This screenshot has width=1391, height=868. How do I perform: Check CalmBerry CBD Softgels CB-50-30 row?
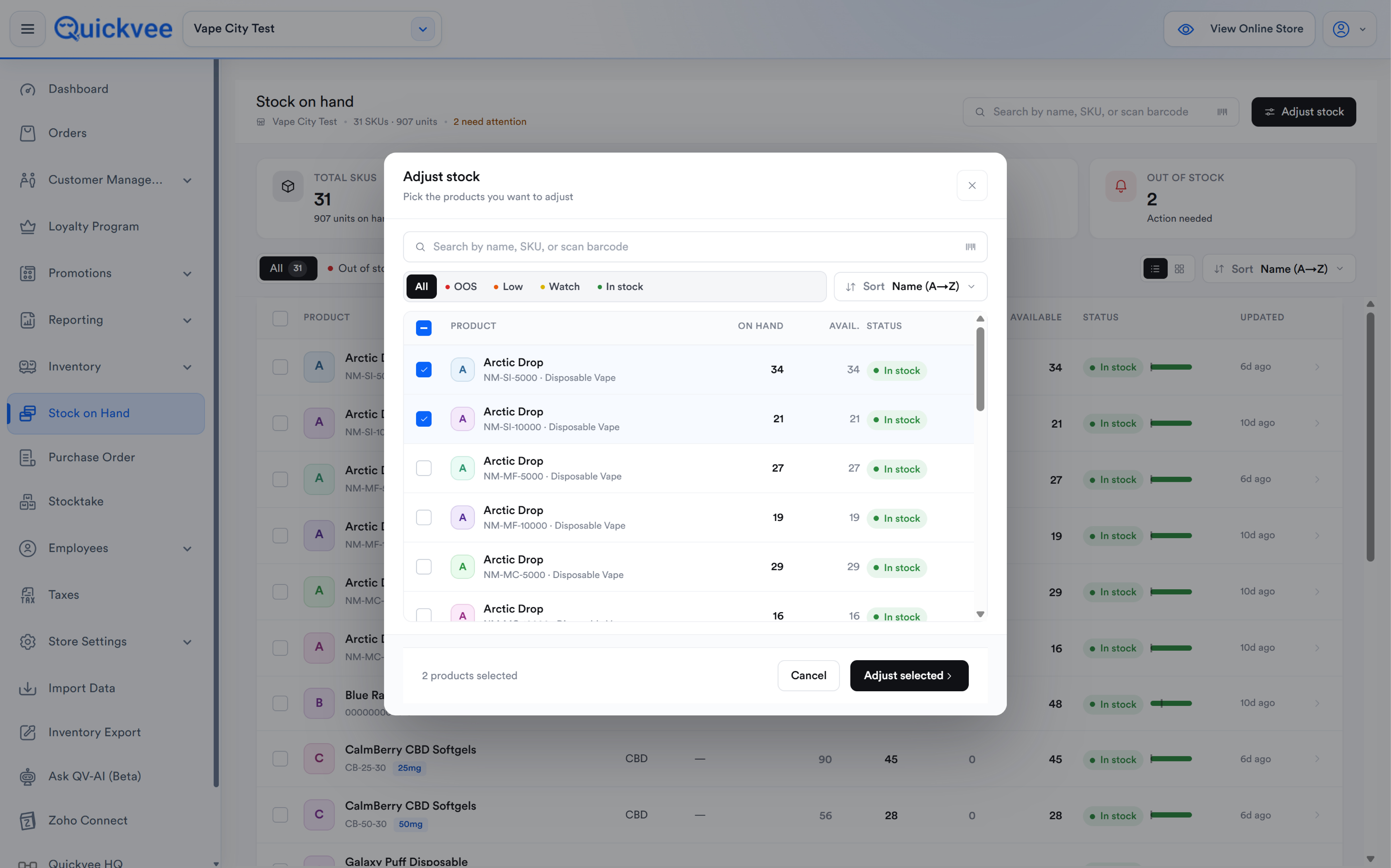click(280, 815)
